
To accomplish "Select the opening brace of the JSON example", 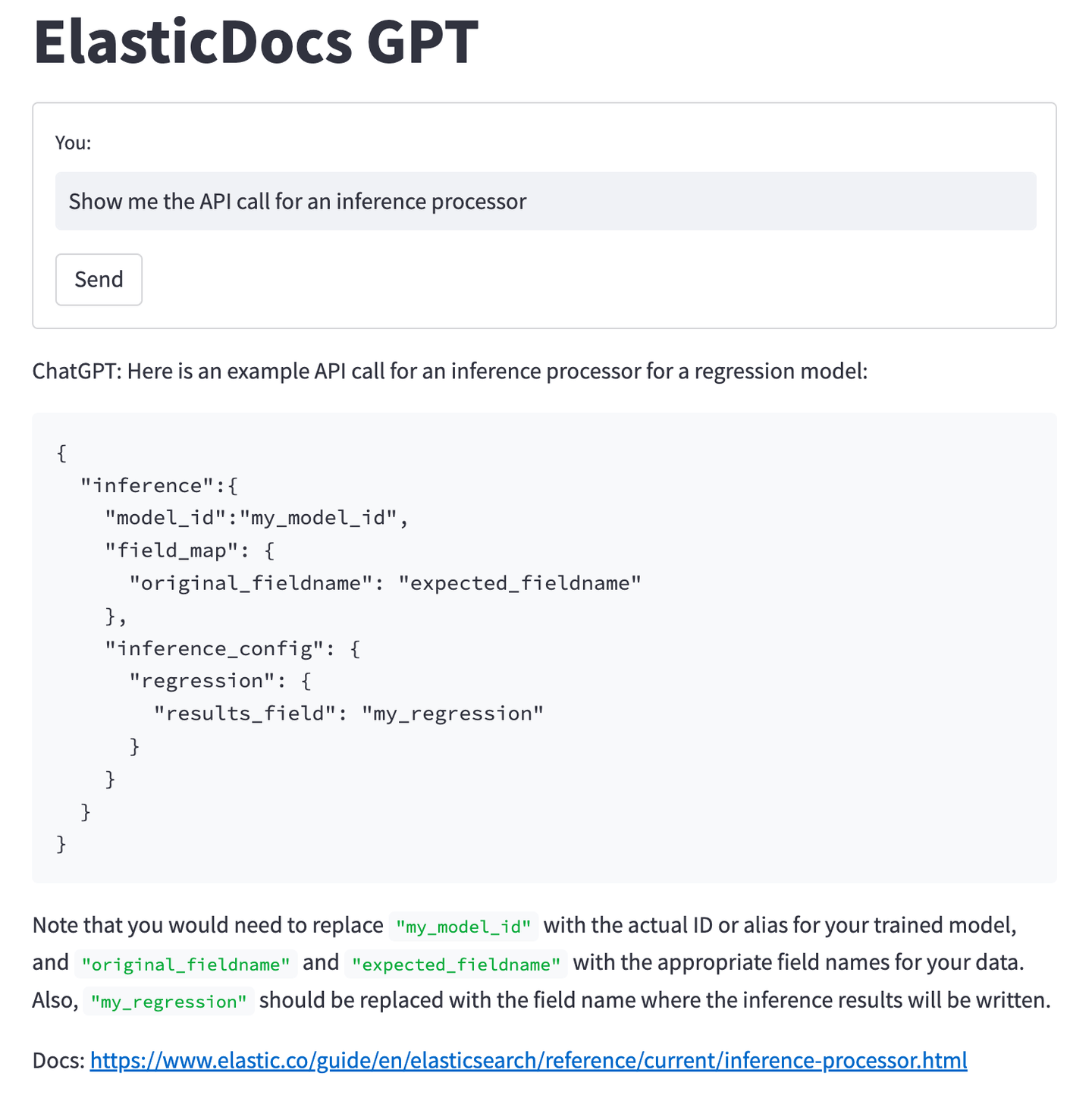I will [60, 452].
